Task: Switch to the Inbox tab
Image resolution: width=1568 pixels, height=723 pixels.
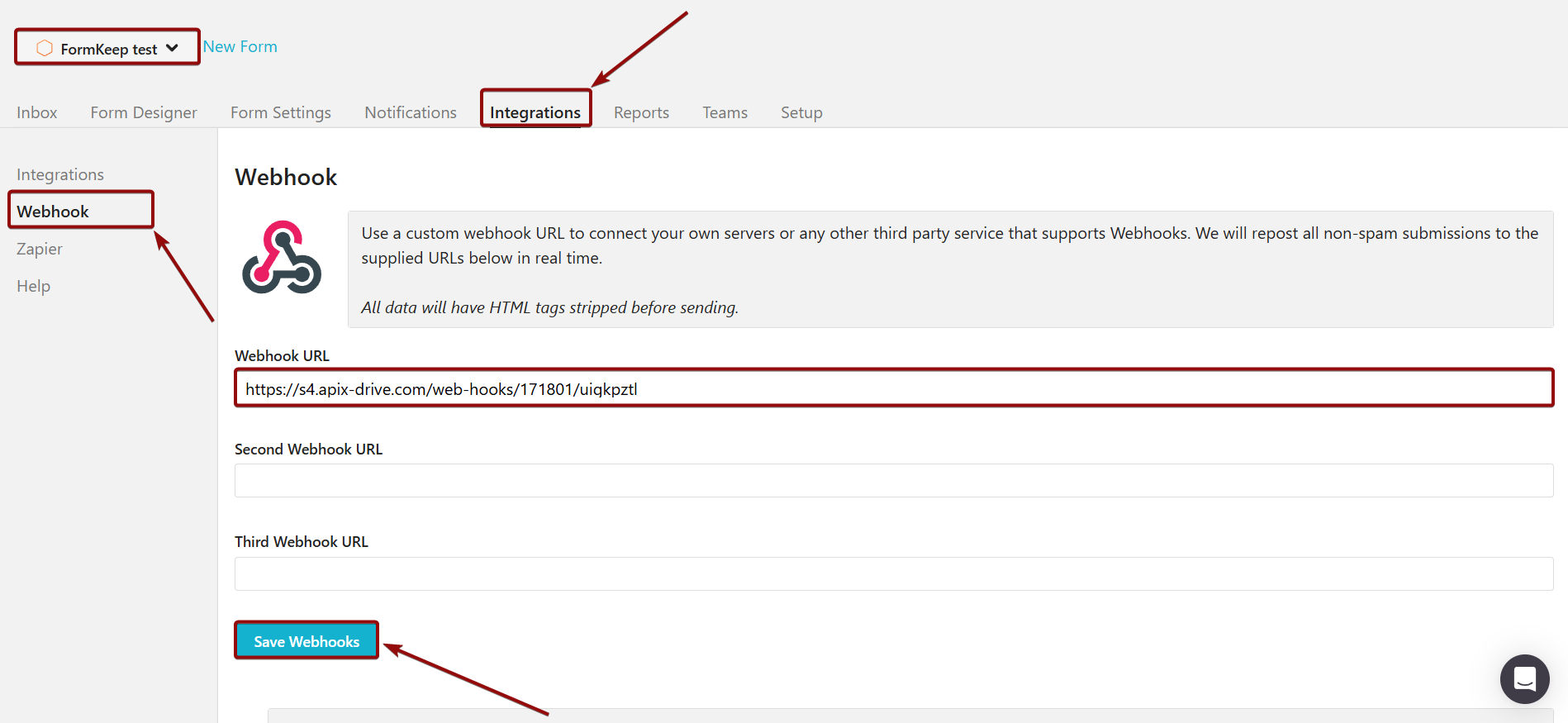Action: 37,112
